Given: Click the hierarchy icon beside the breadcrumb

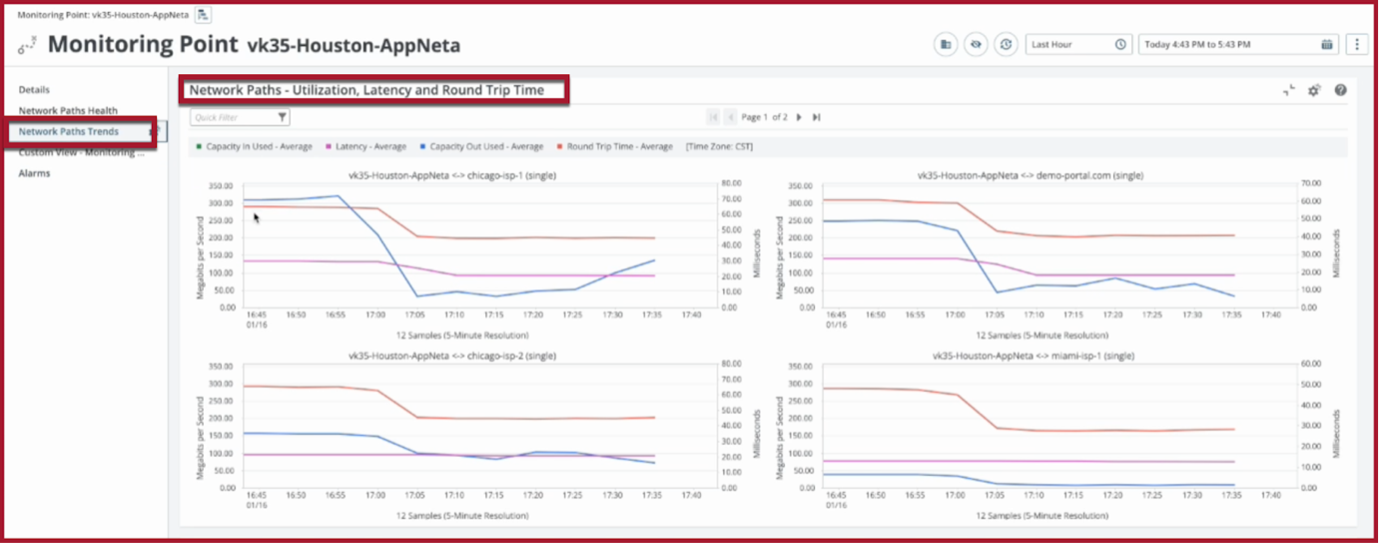Looking at the screenshot, I should (204, 15).
